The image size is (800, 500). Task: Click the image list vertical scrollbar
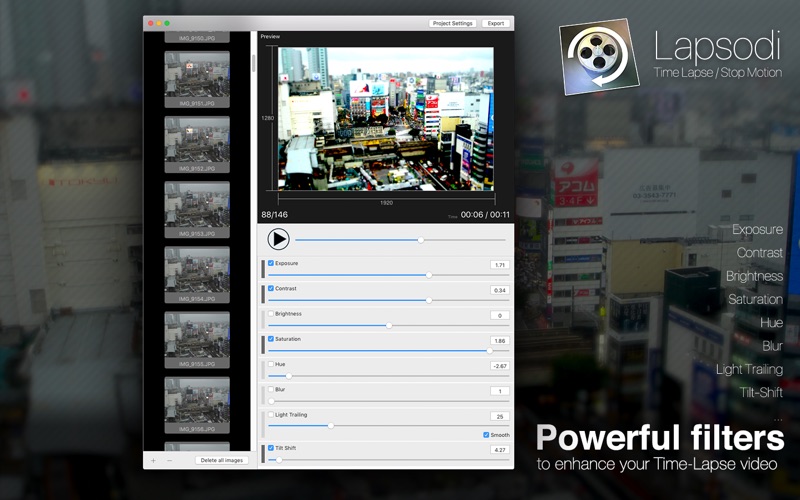(x=253, y=62)
